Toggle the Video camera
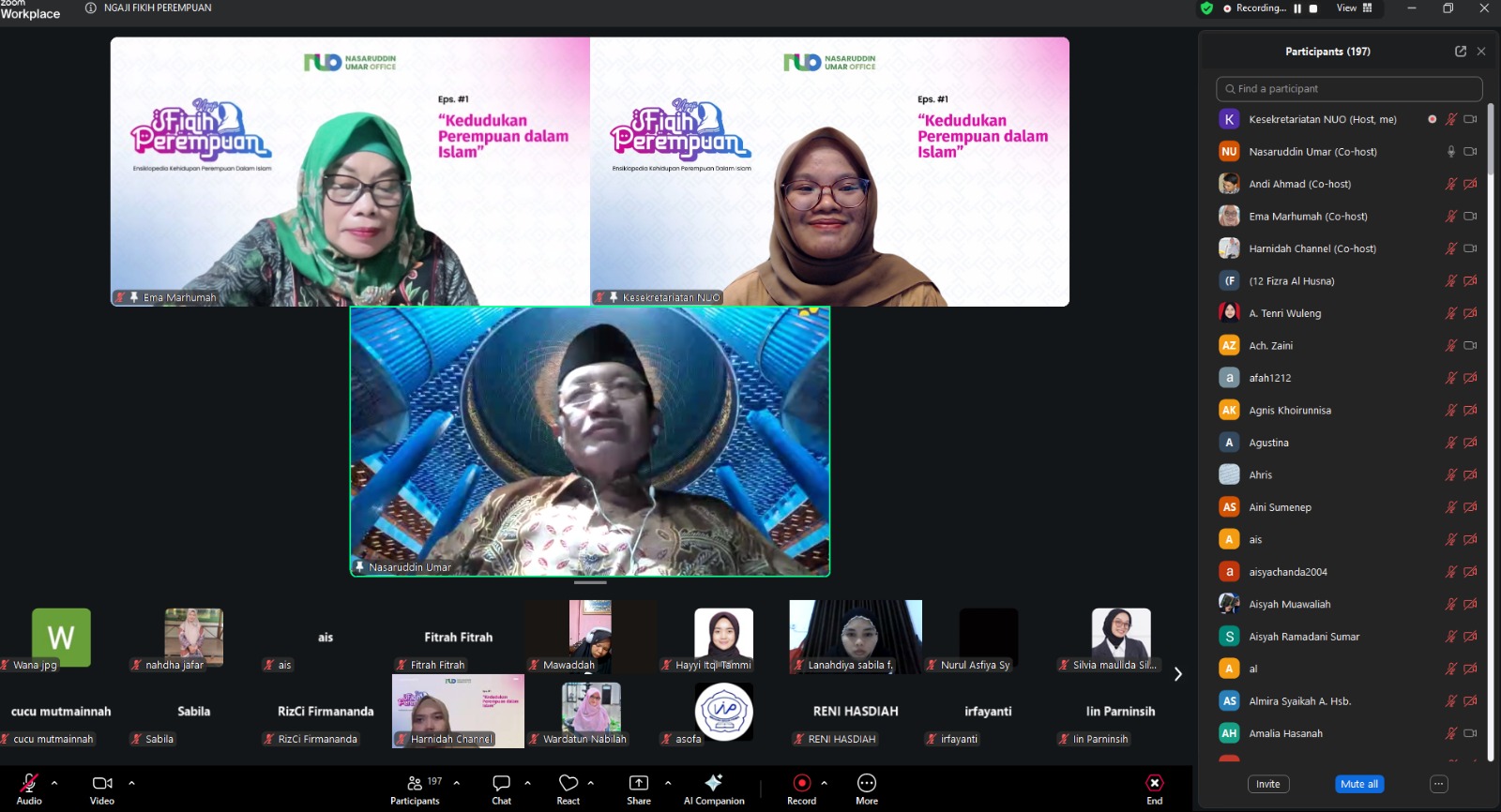 [x=102, y=784]
